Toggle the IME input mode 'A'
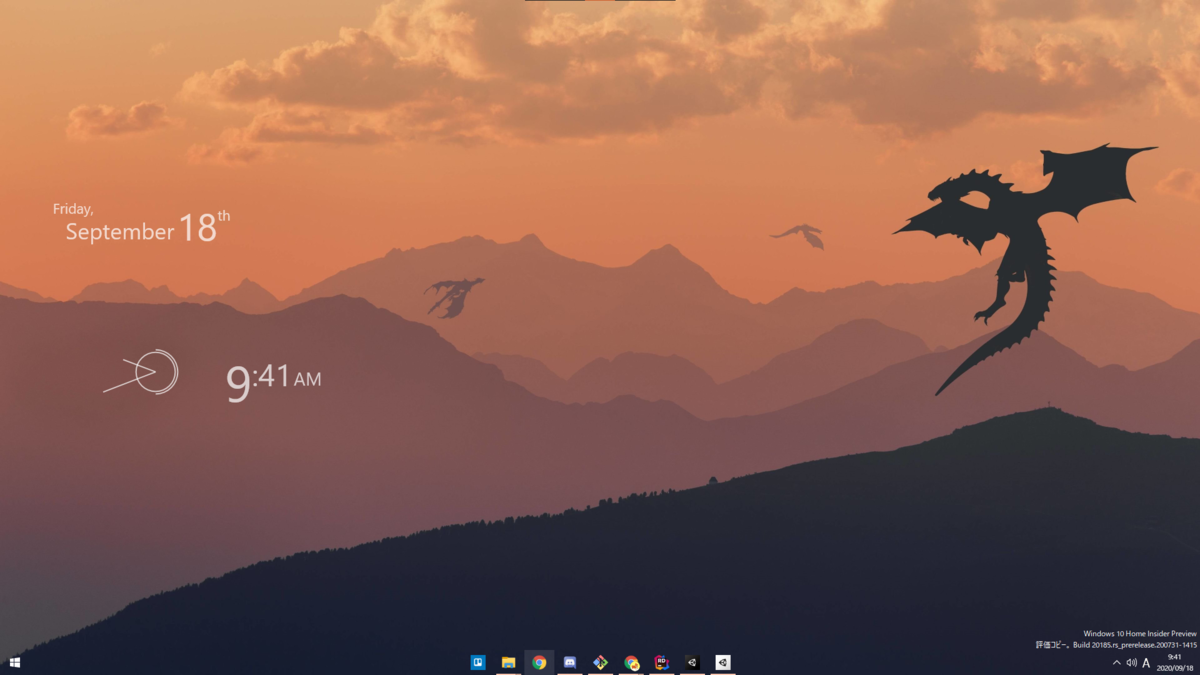 (1146, 663)
